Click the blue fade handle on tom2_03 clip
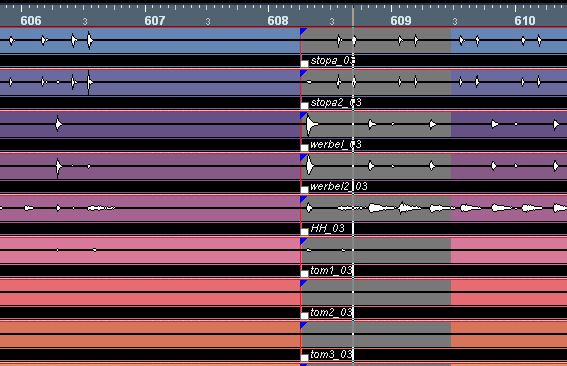The image size is (567, 366). point(303,283)
